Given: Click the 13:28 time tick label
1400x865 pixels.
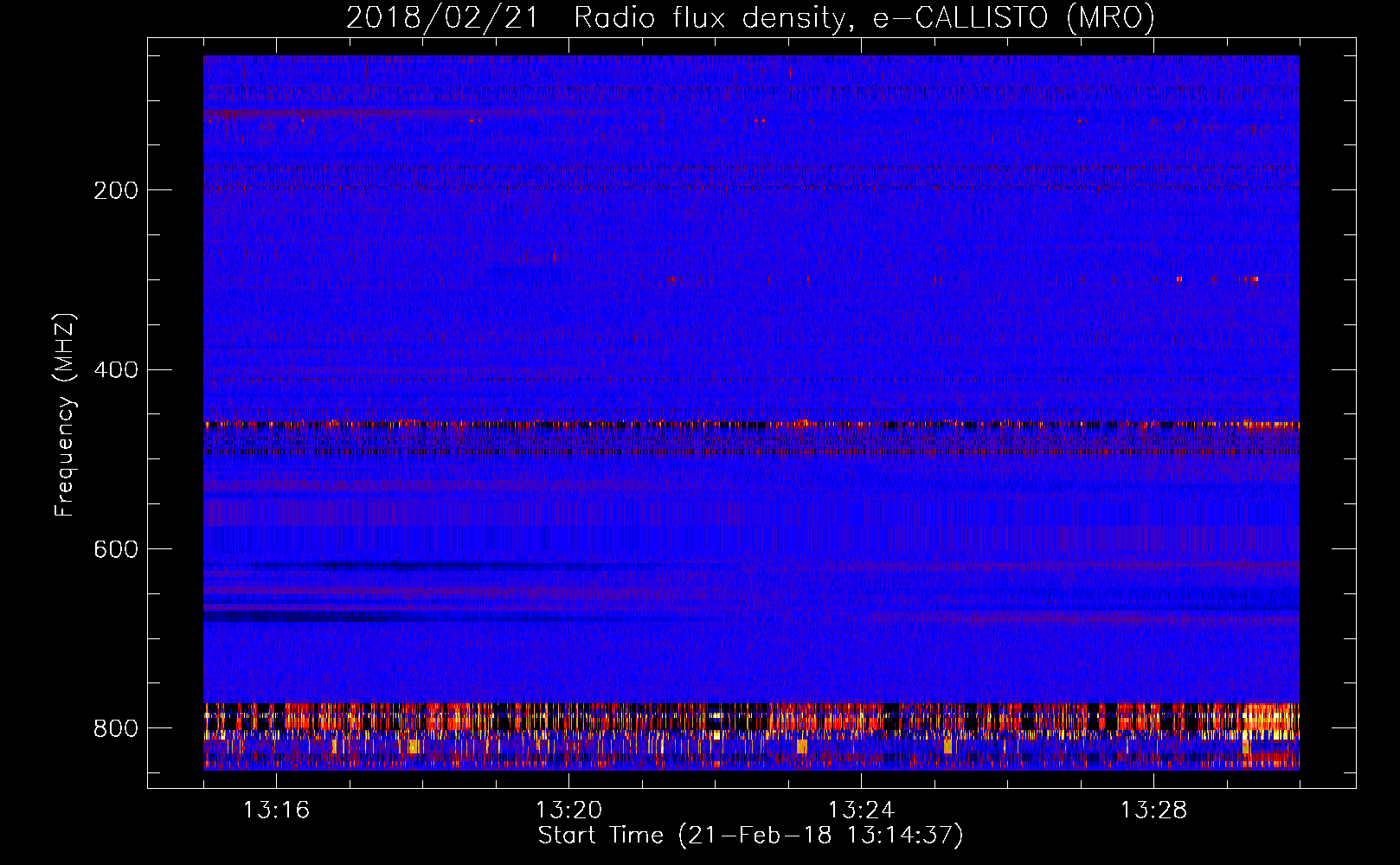Looking at the screenshot, I should [1153, 811].
